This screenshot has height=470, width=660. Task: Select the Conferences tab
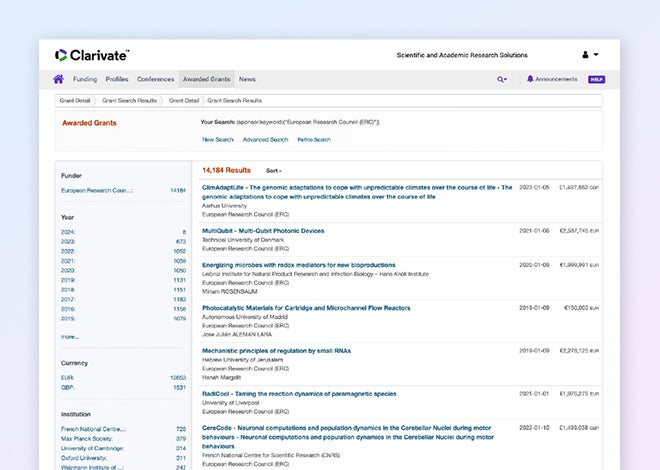[155, 79]
